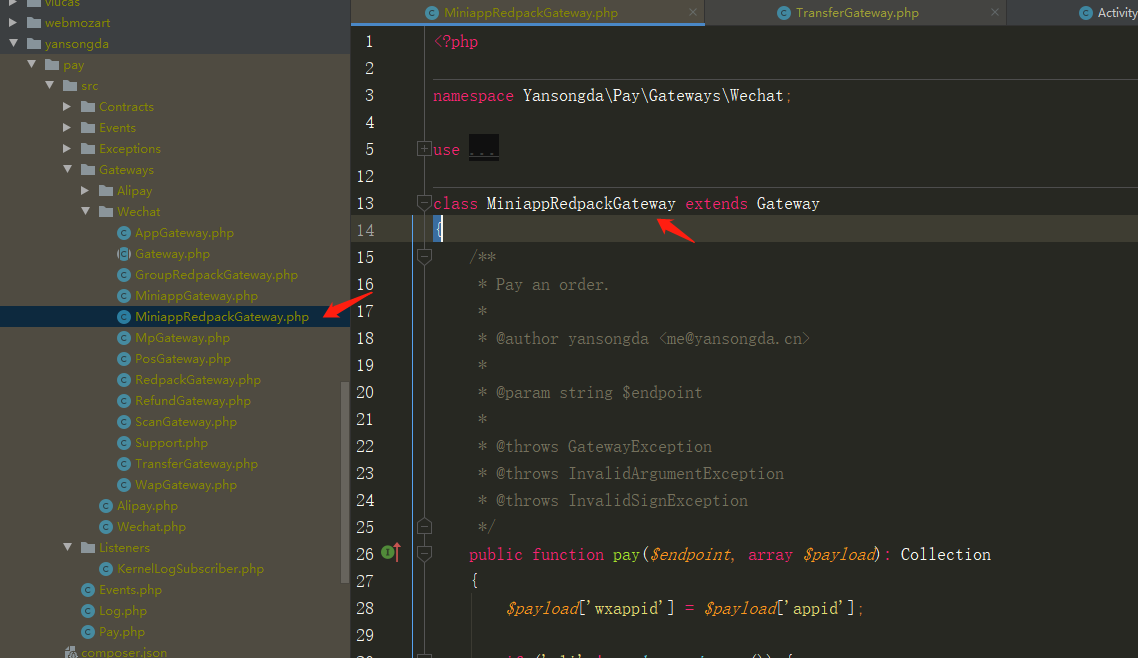The height and width of the screenshot is (658, 1138).
Task: Expand the Alipay folder arrow
Action: tap(85, 191)
